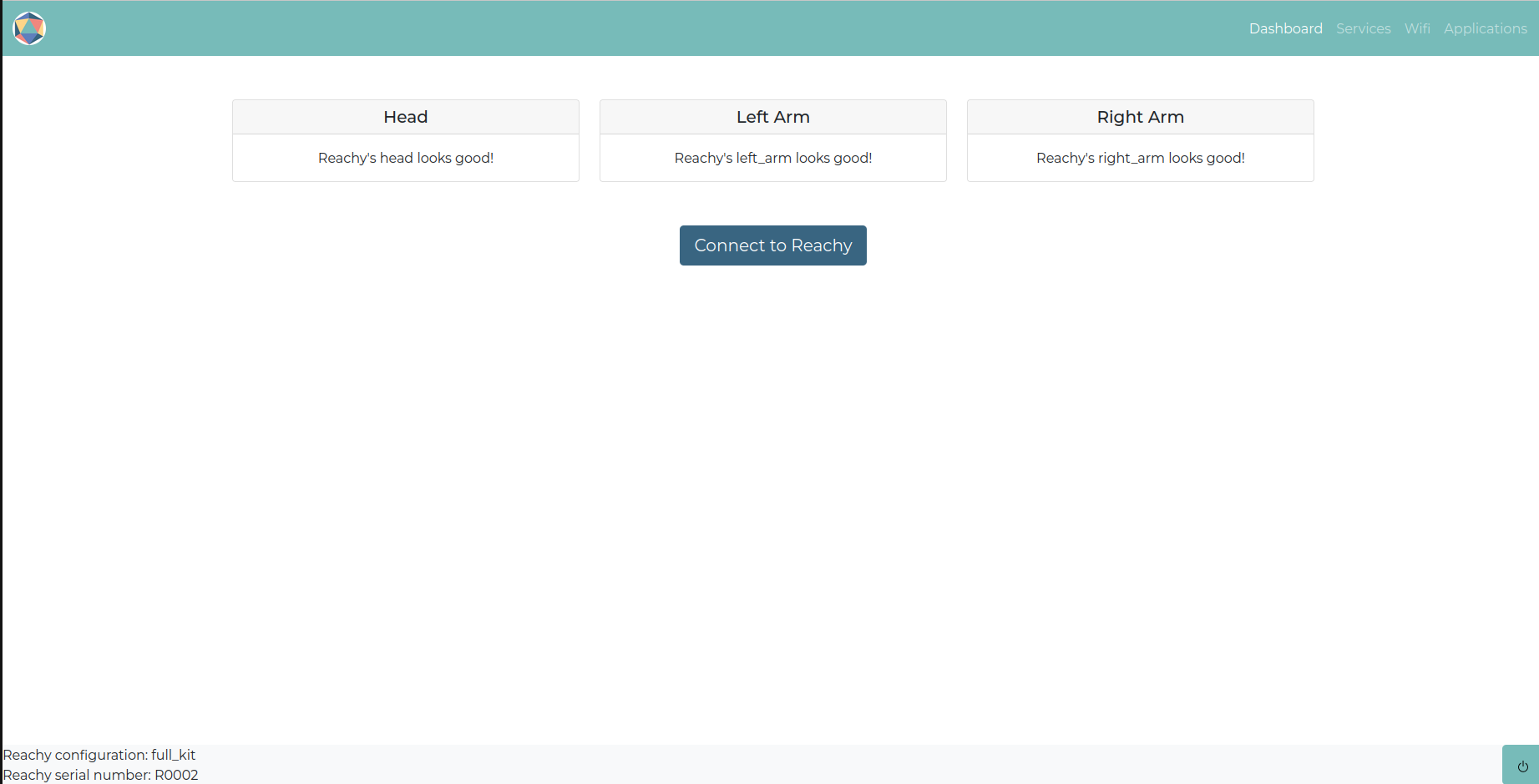
Task: Click the power icon in footer corner
Action: point(1522,766)
